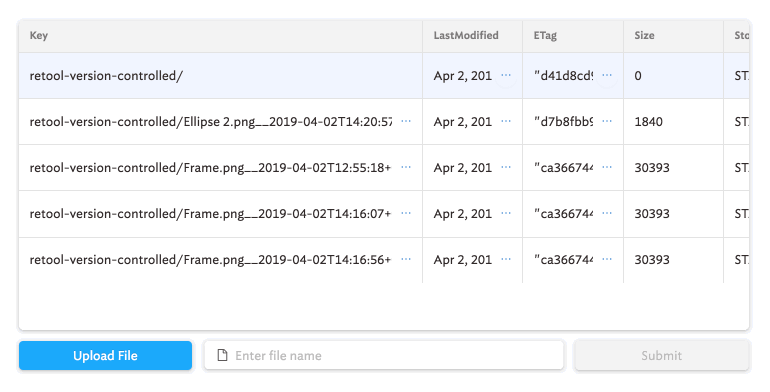
Task: Expand LastModified ellipsis in retool-version-controlled/ row
Action: 506,75
